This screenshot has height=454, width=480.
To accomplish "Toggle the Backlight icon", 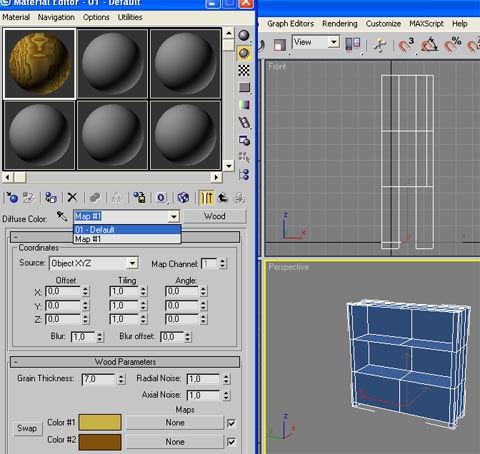I will pos(244,53).
